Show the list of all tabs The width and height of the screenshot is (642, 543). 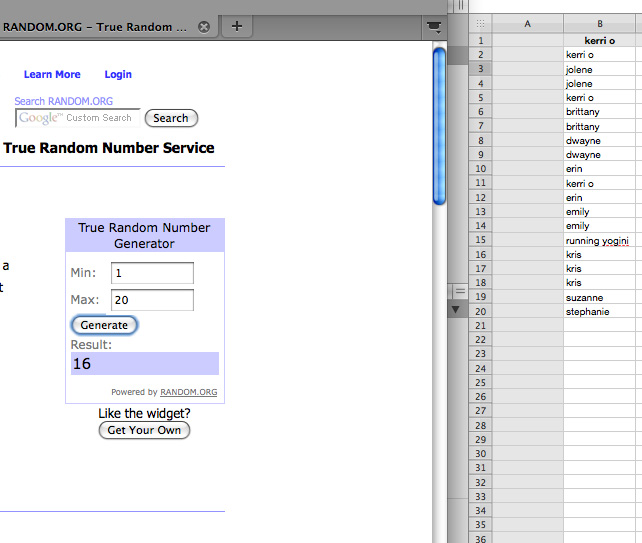tap(433, 27)
